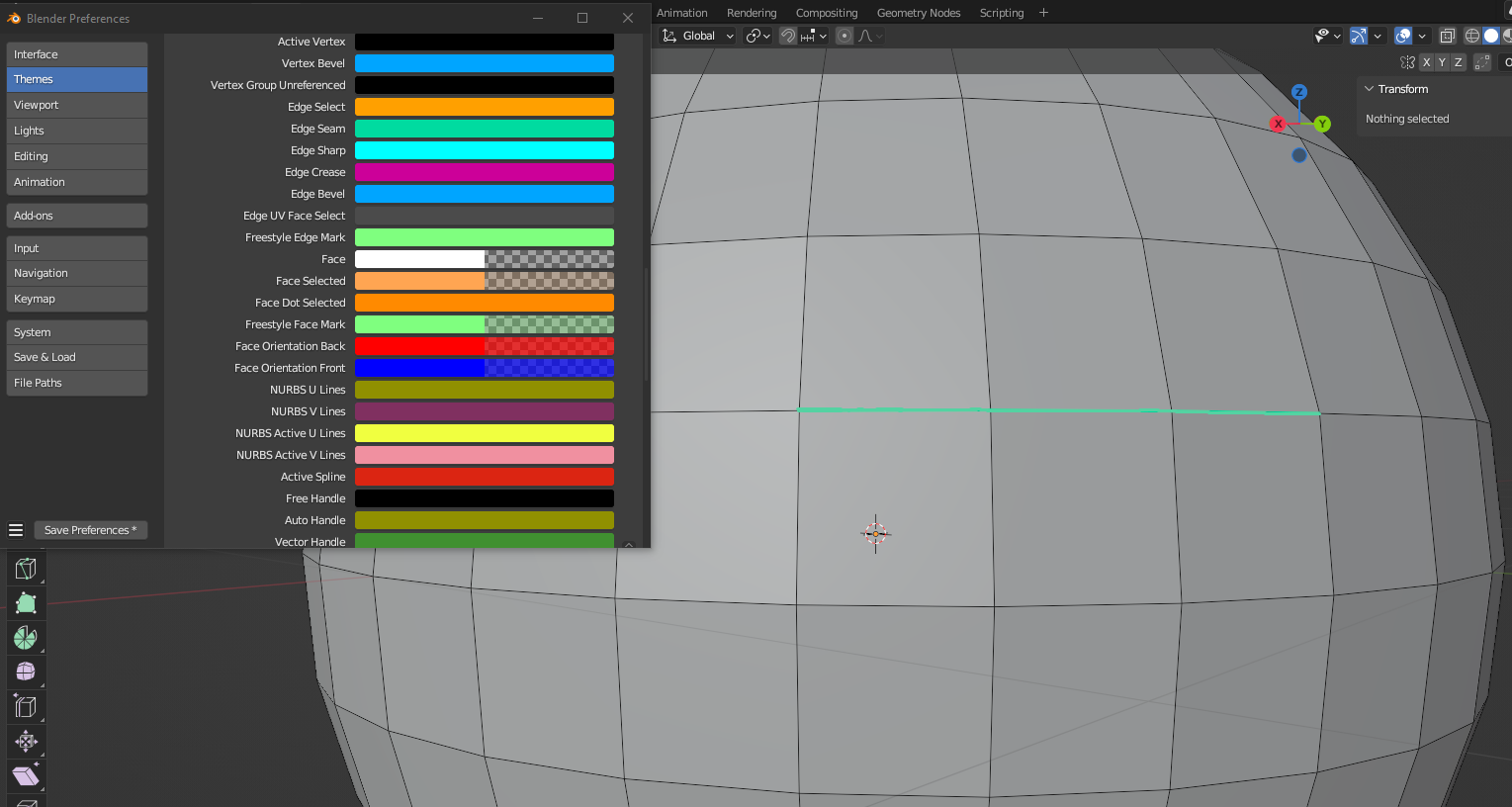Screen dimensions: 1512x807
Task: Click the blue Z axis gizmo
Action: coord(1299,92)
